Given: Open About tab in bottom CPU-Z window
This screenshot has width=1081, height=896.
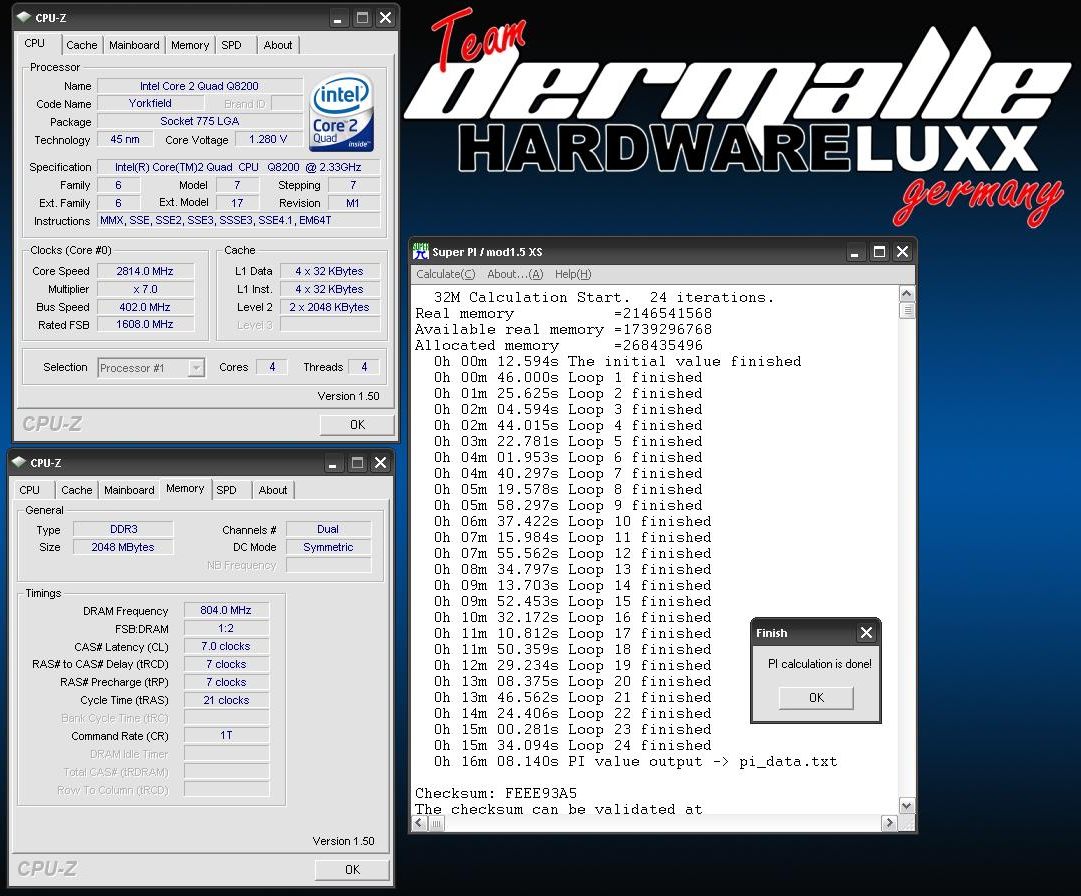Looking at the screenshot, I should (273, 490).
